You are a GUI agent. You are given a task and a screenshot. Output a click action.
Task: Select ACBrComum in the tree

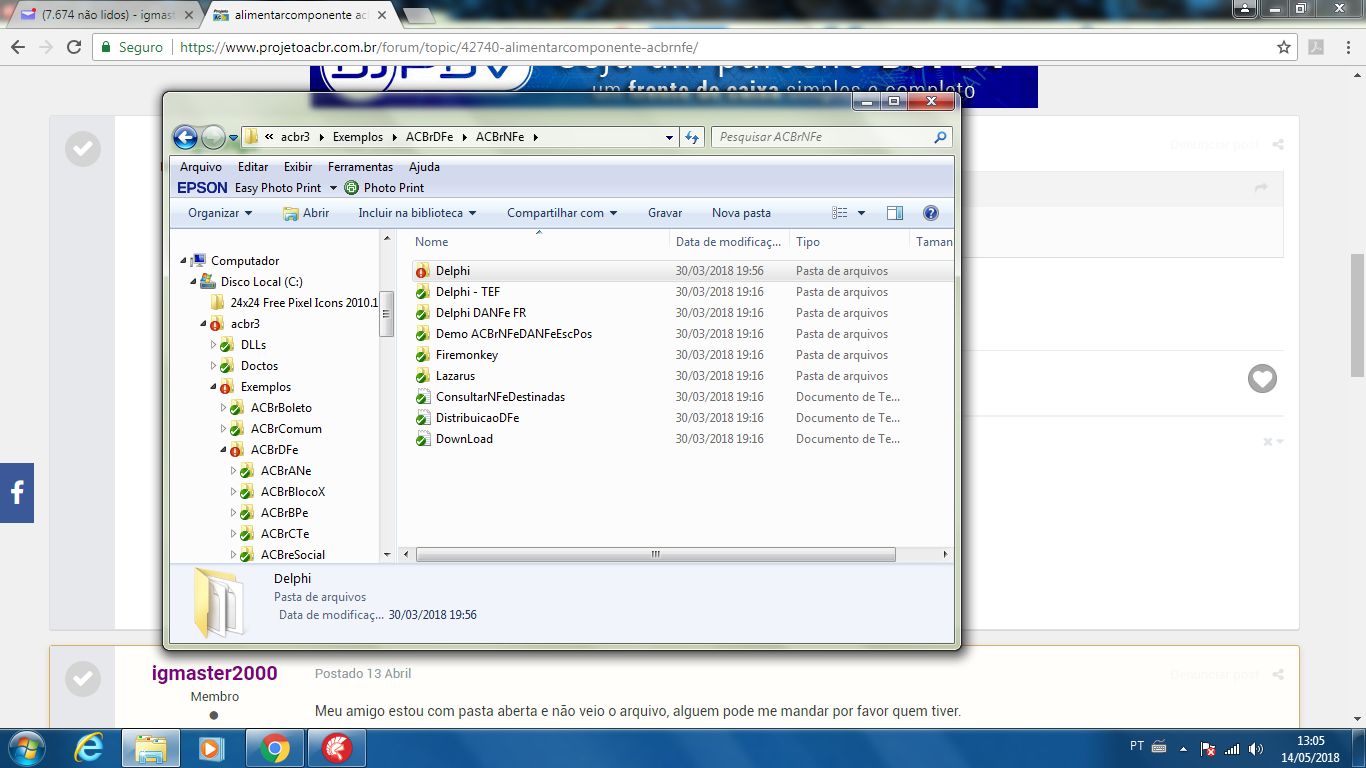coord(286,429)
